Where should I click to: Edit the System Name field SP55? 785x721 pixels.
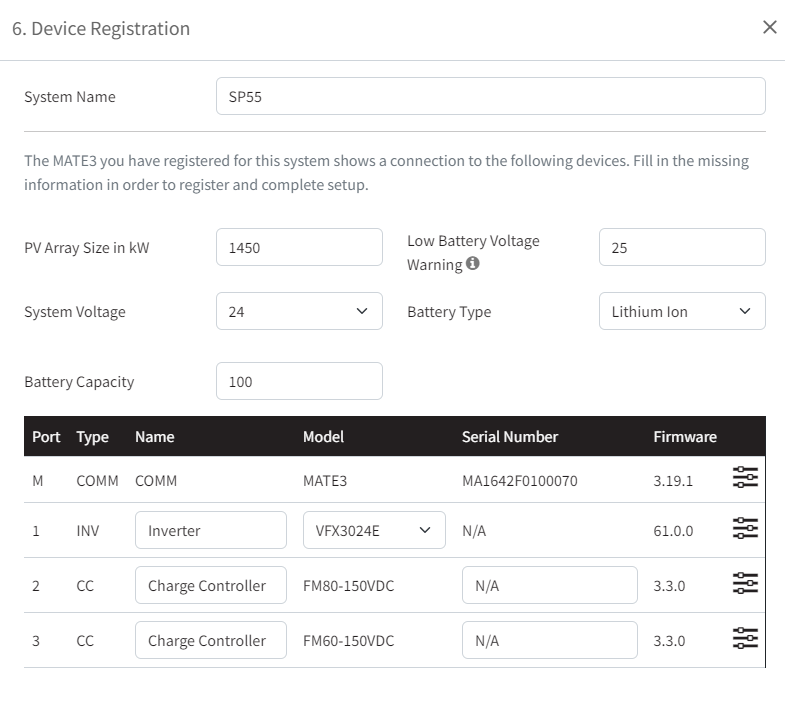491,96
